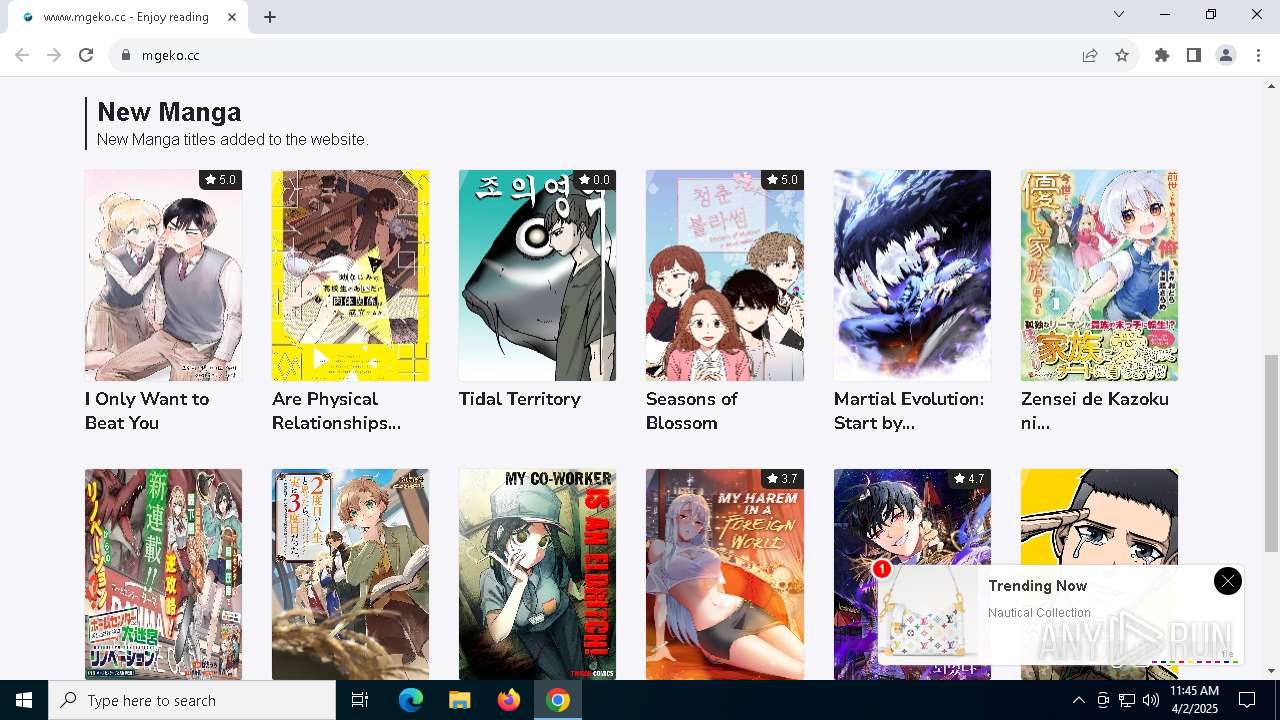Image resolution: width=1280 pixels, height=720 pixels.
Task: Reload the mgeko.cc page
Action: [x=86, y=55]
